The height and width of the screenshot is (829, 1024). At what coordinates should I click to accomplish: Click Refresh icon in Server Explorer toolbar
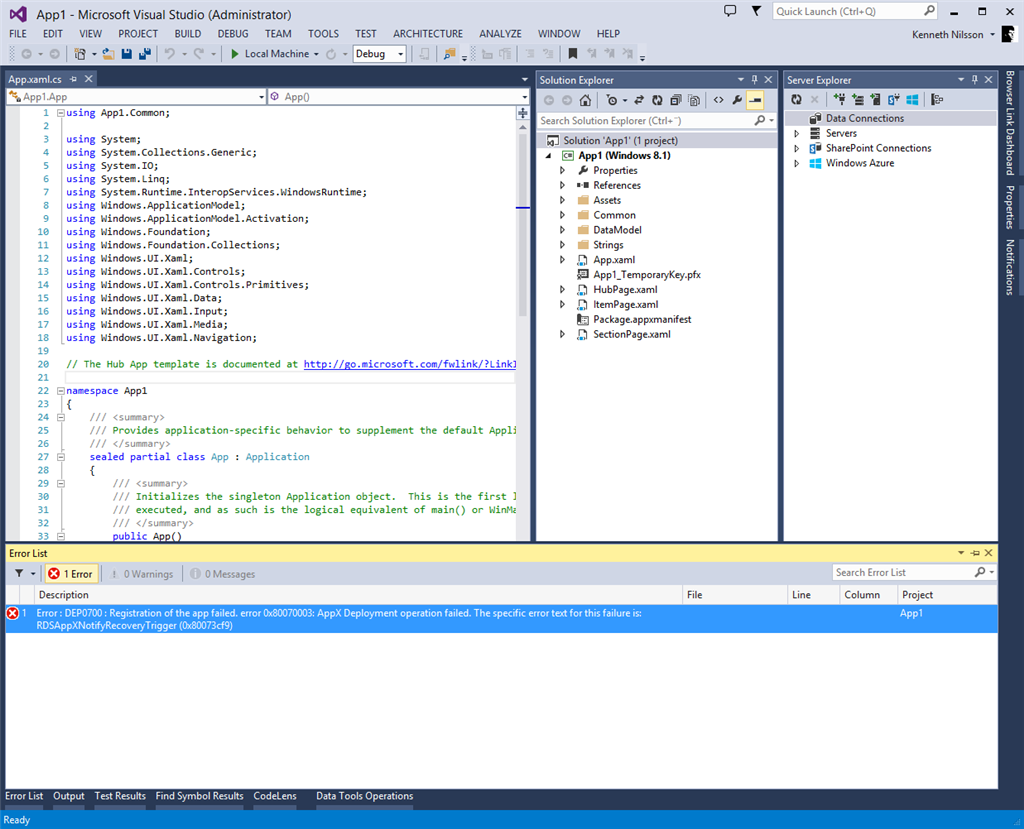click(x=796, y=100)
